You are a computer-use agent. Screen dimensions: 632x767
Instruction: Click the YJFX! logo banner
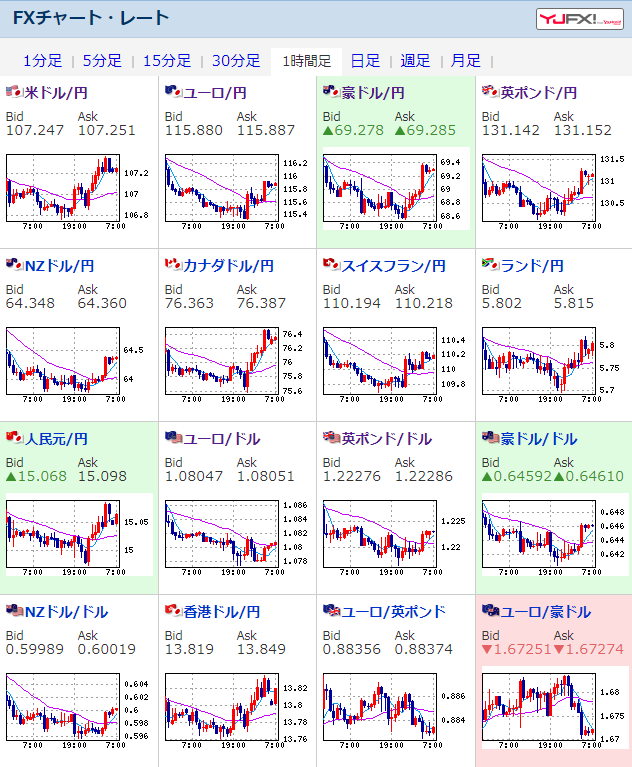(580, 19)
